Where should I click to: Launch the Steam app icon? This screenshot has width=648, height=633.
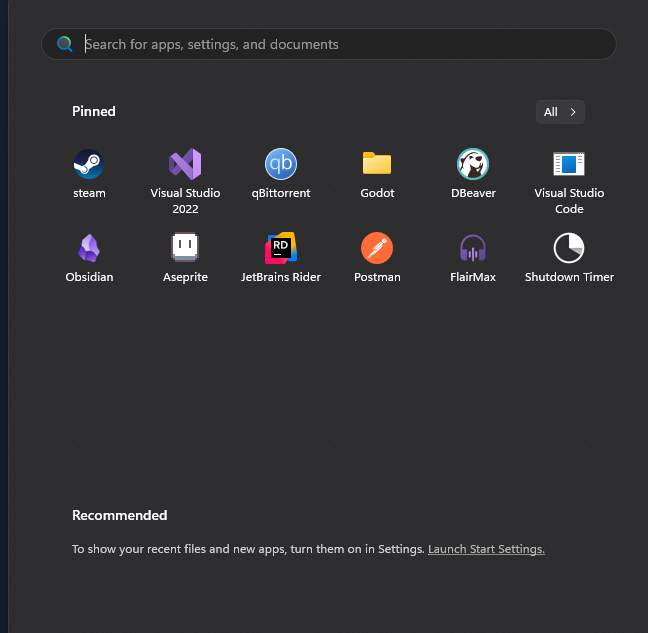point(89,164)
